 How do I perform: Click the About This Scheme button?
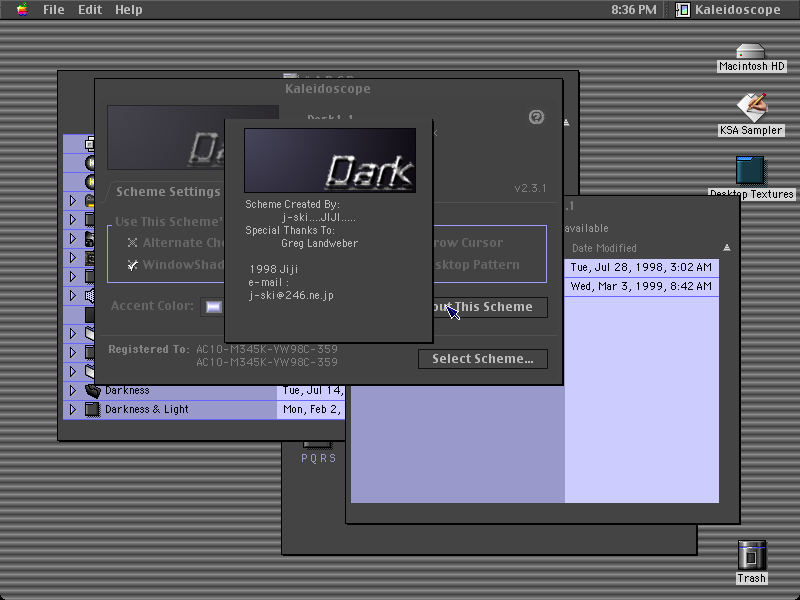[x=490, y=307]
